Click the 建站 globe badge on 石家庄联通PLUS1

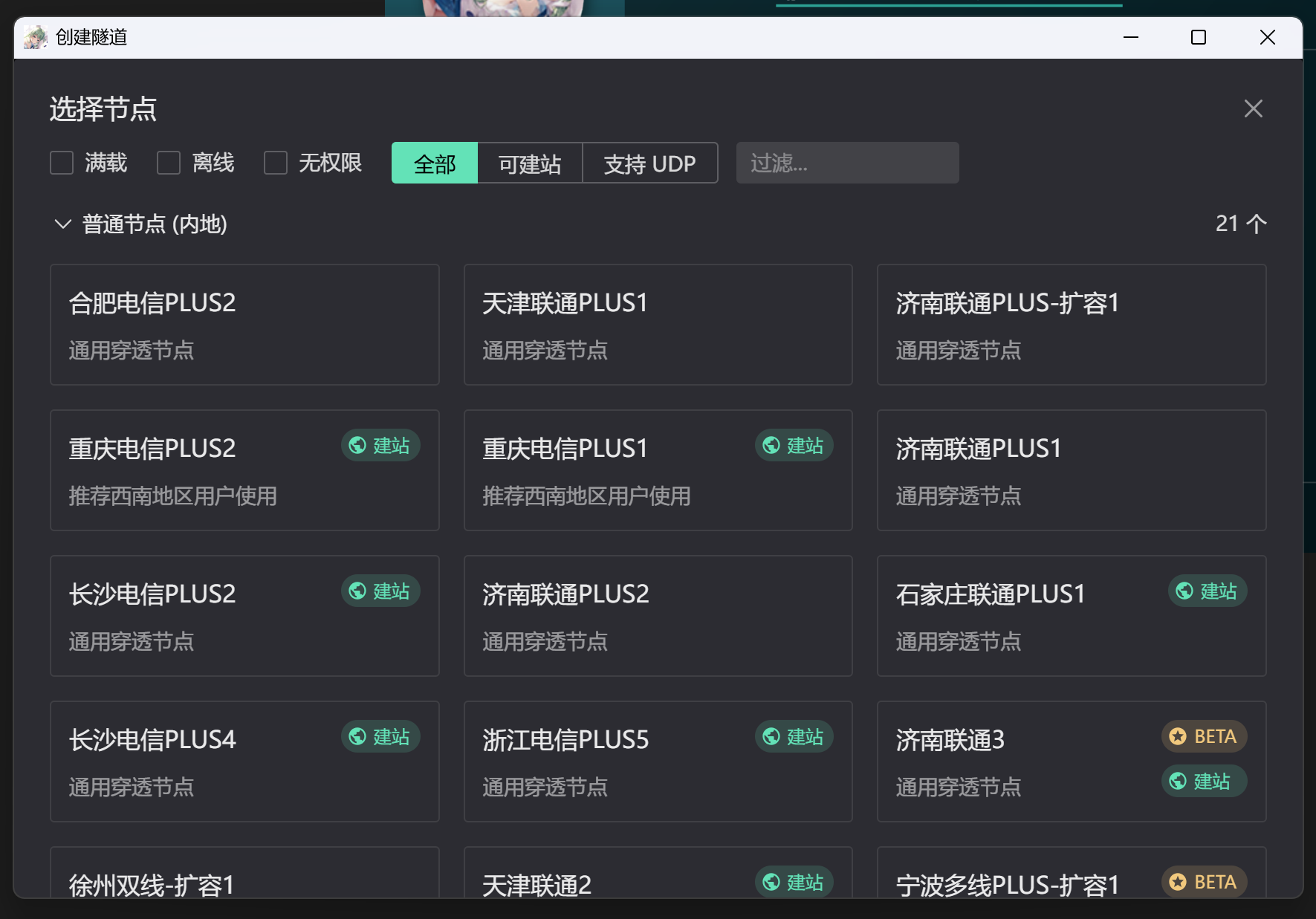1207,591
